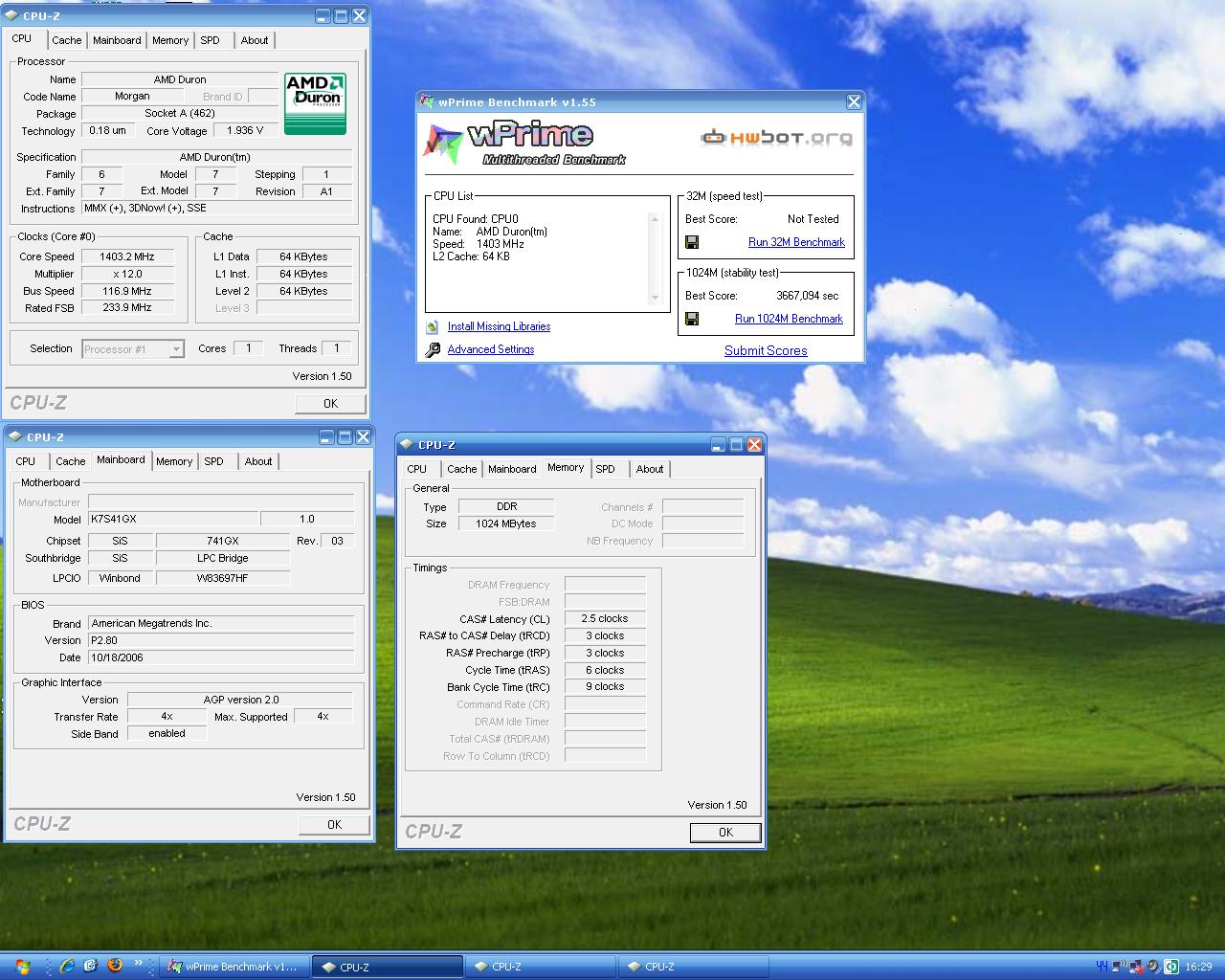Image resolution: width=1225 pixels, height=980 pixels.
Task: Minimize the CPU-Z Mainboard window
Action: click(x=327, y=437)
